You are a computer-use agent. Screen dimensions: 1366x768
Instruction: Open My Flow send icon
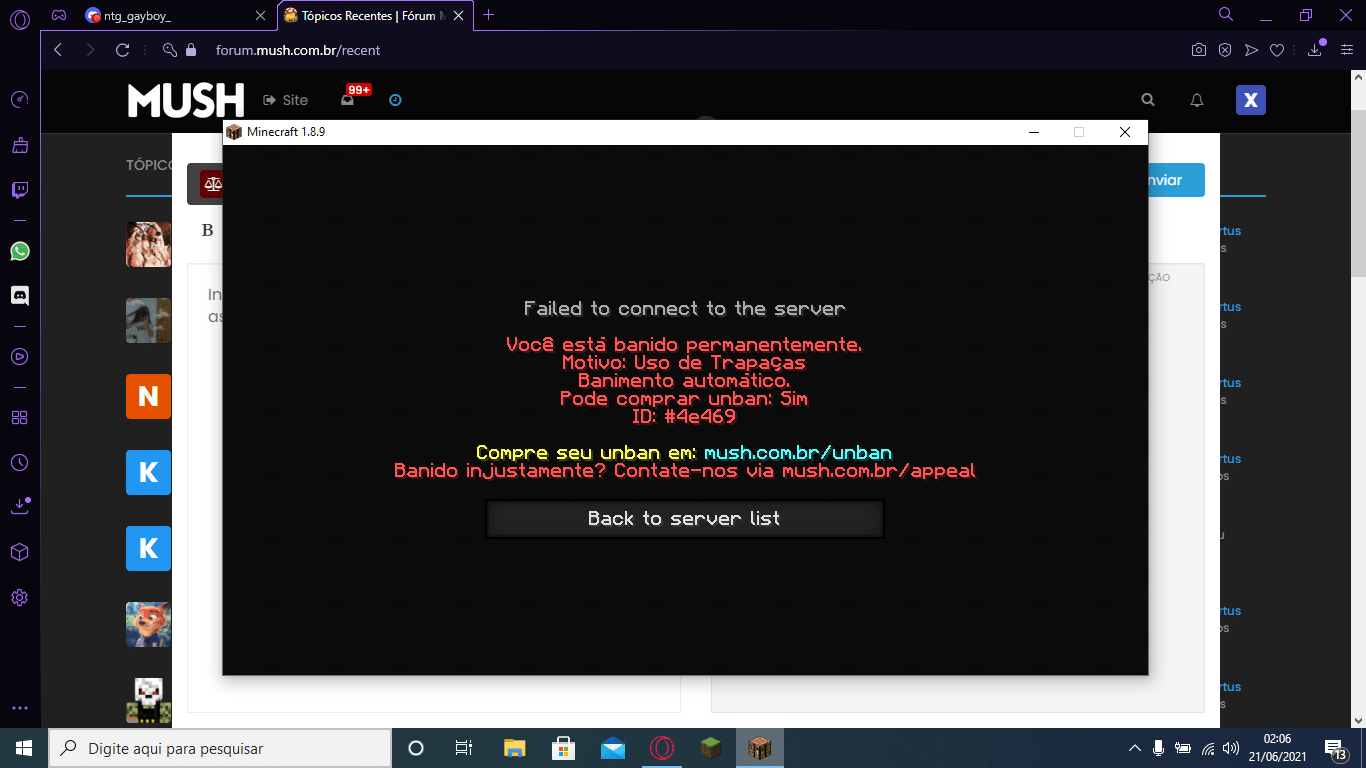[1251, 50]
